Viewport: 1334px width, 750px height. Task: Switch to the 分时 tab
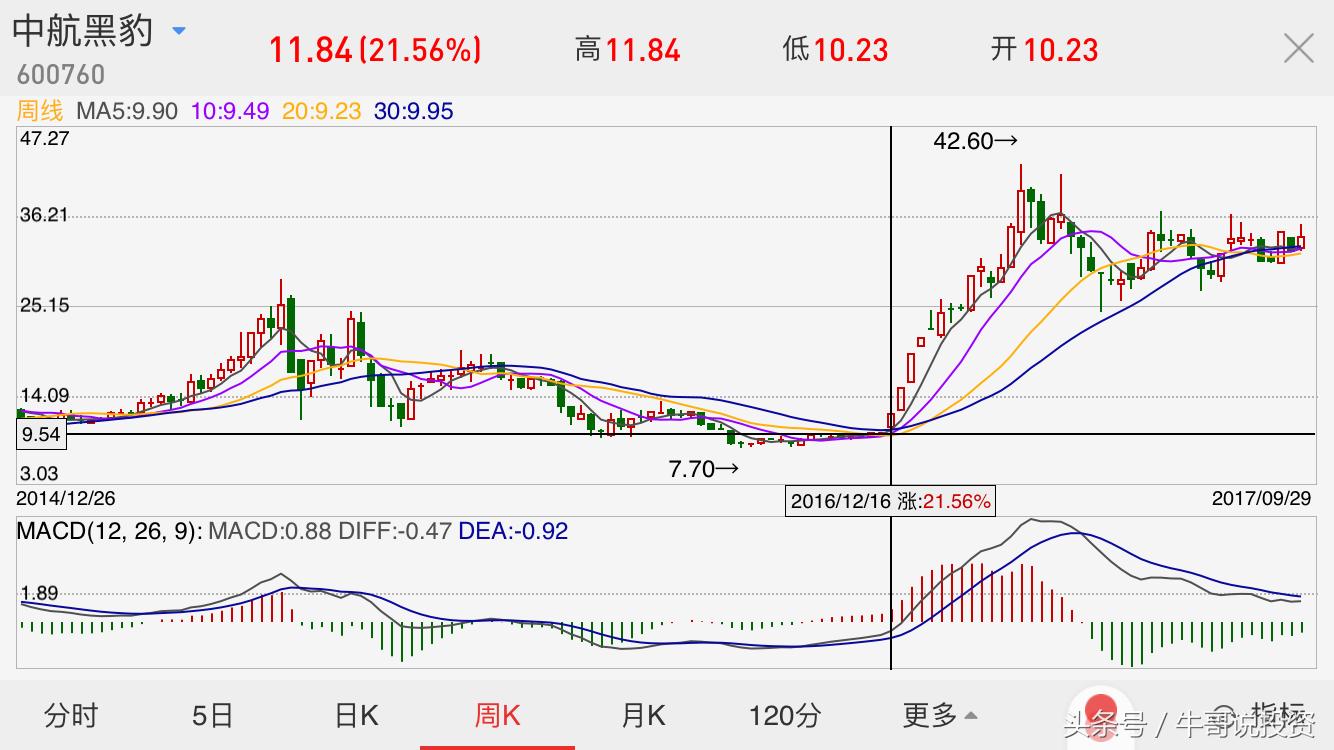pos(72,715)
